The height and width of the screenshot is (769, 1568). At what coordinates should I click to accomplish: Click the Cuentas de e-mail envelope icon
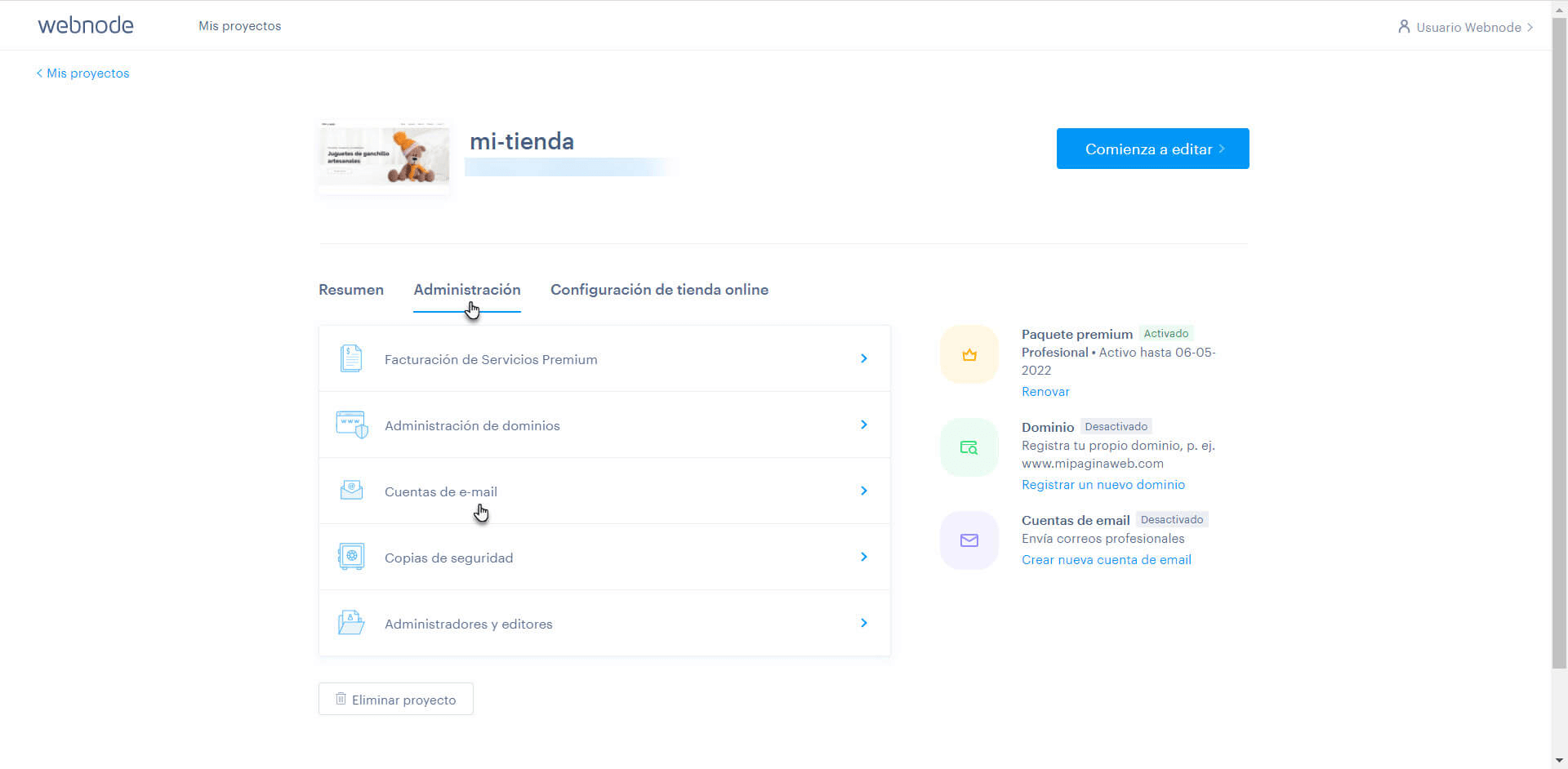pos(350,490)
